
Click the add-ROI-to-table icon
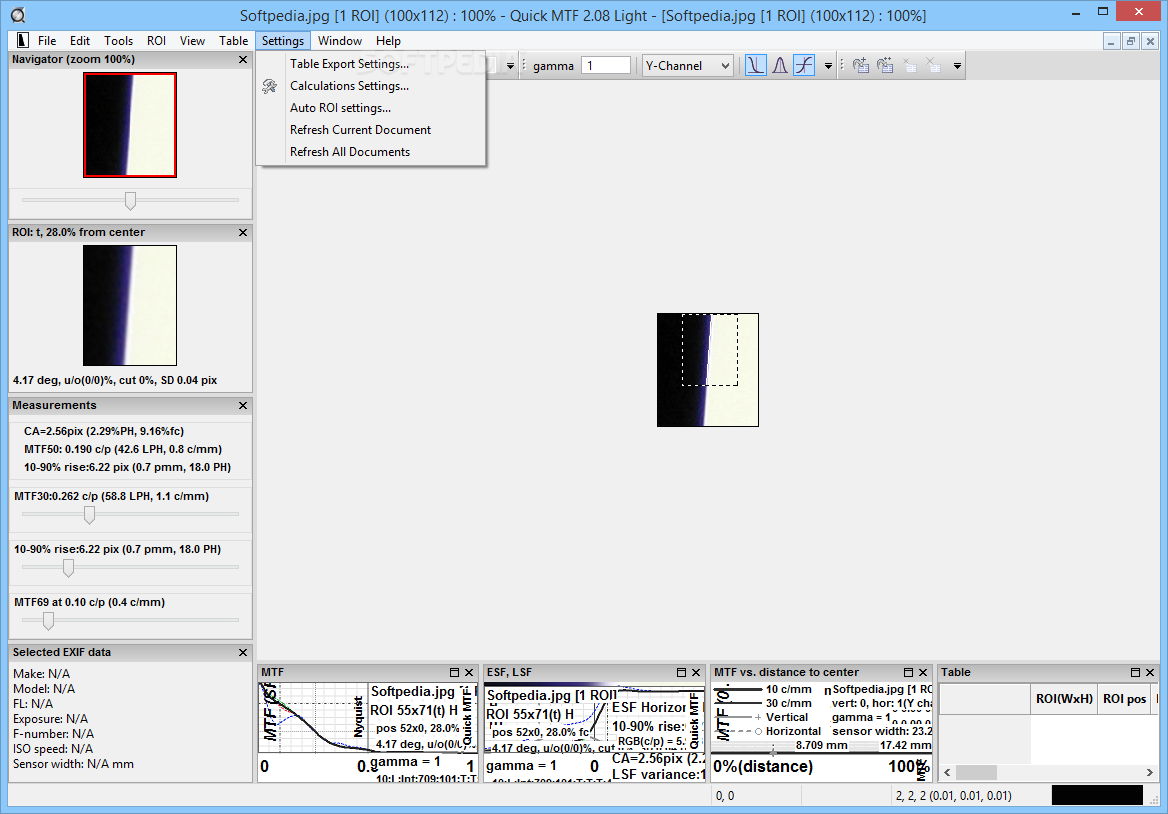pos(860,66)
